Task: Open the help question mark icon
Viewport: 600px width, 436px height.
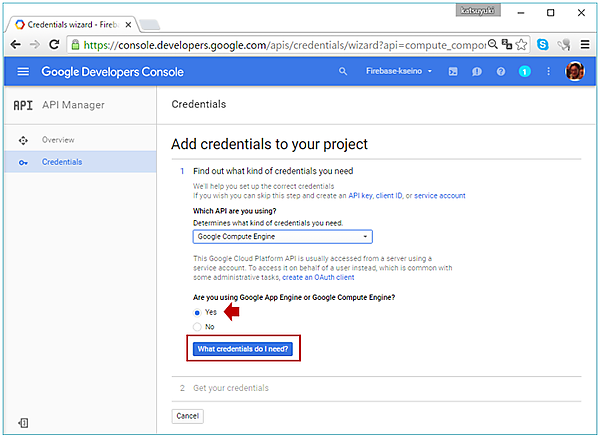Action: tap(501, 72)
